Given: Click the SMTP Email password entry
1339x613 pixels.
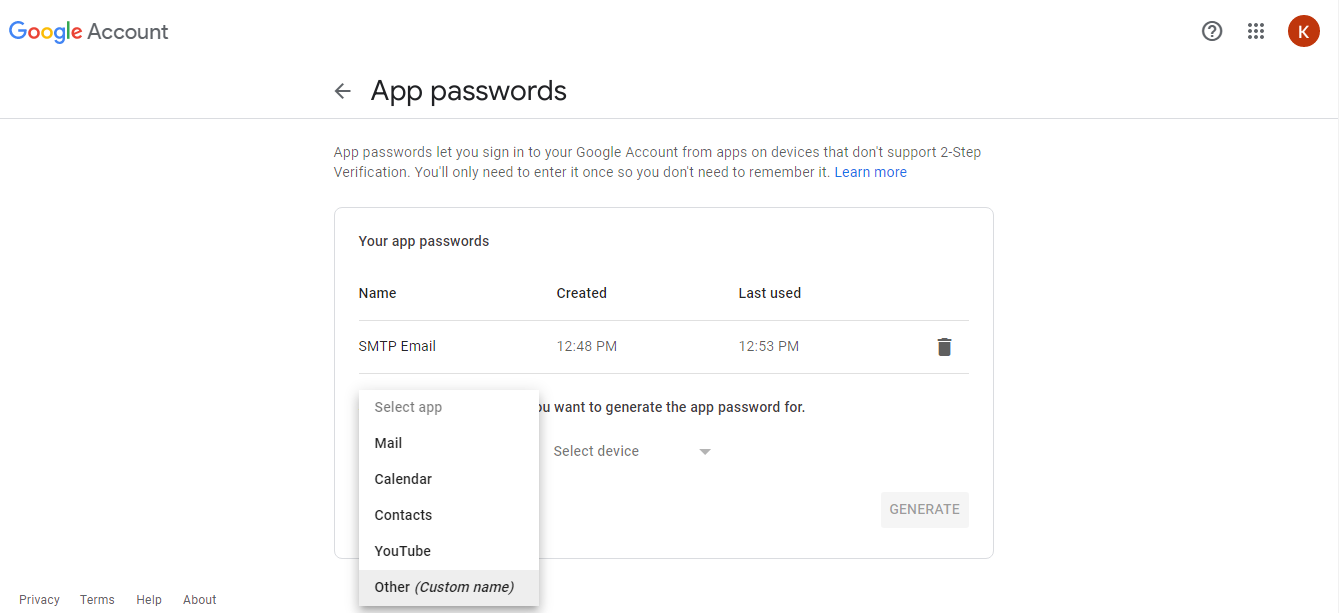Looking at the screenshot, I should [397, 347].
